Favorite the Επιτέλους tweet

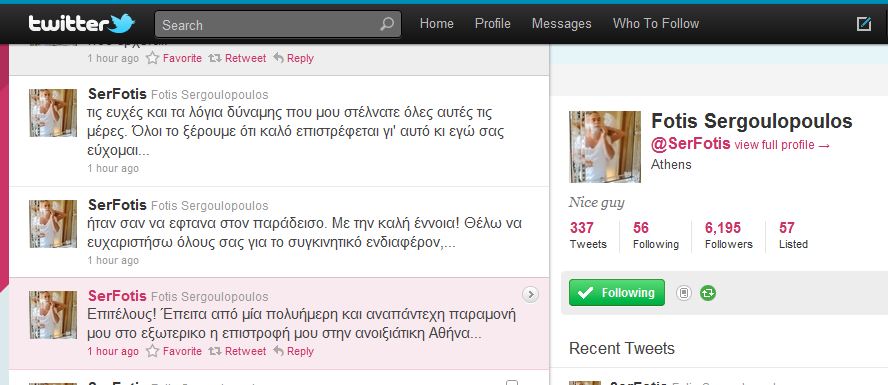click(174, 351)
